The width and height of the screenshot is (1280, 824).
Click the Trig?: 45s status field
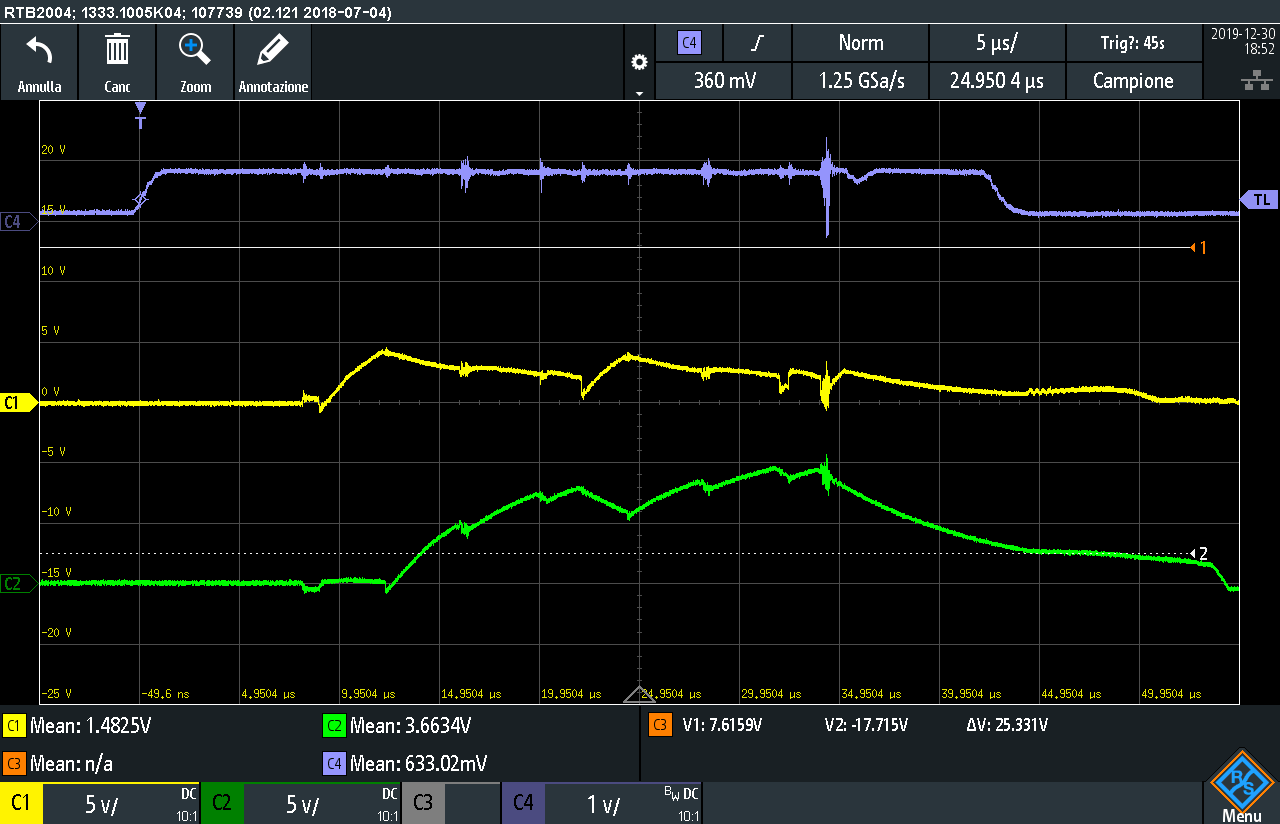pos(1134,43)
